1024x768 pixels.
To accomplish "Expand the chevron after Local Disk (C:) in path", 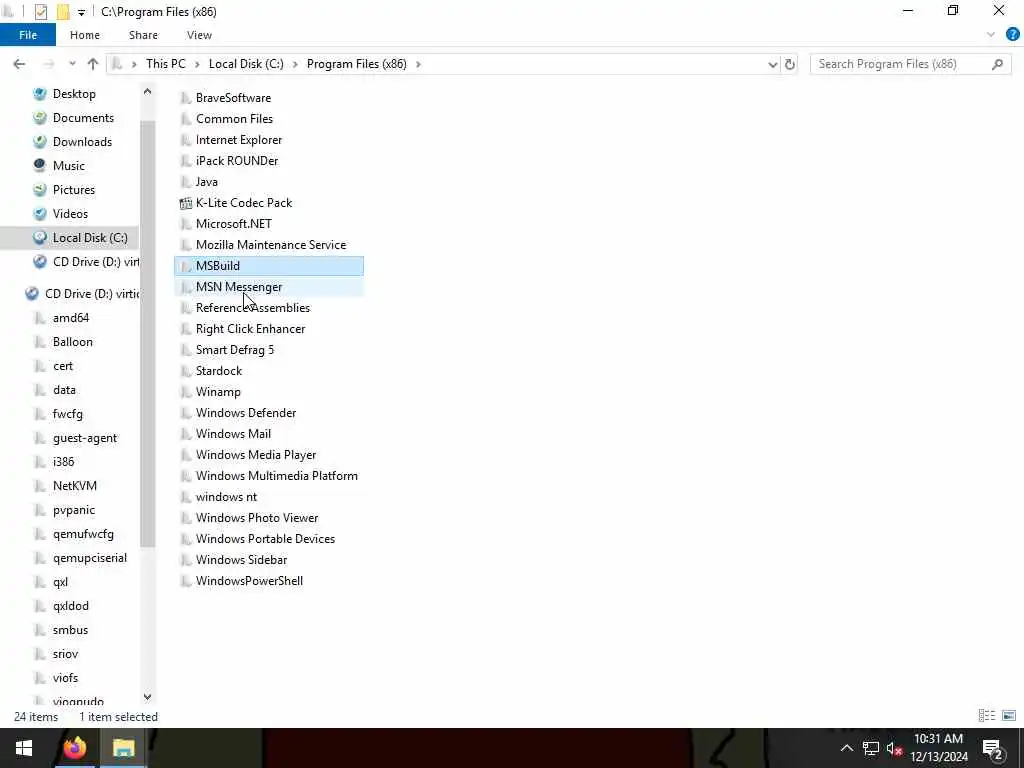I will coord(295,64).
